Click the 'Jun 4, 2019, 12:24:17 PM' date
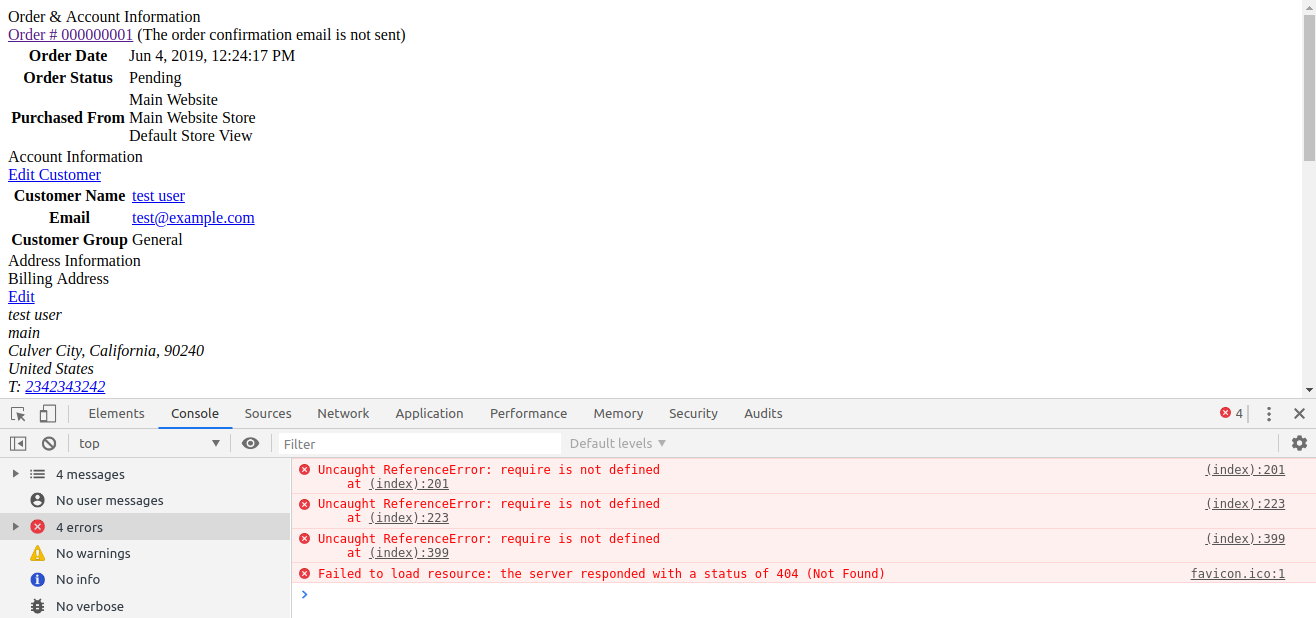1316x618 pixels. [x=212, y=56]
